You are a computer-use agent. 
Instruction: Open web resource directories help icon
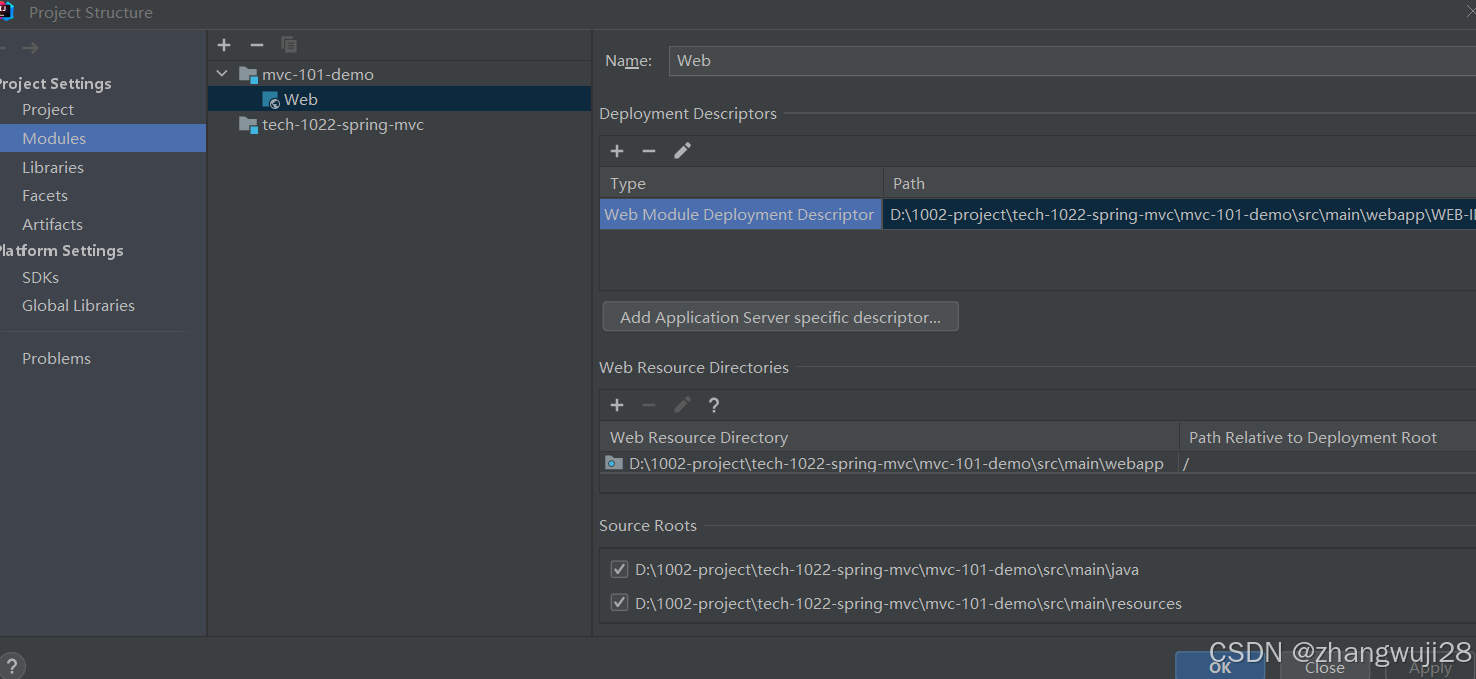(714, 405)
